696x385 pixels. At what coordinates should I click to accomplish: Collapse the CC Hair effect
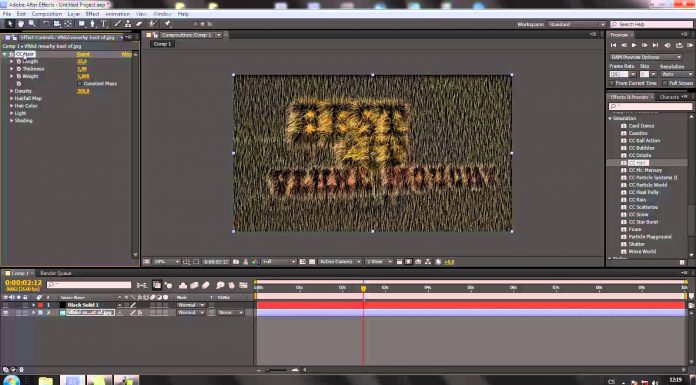tap(5, 54)
